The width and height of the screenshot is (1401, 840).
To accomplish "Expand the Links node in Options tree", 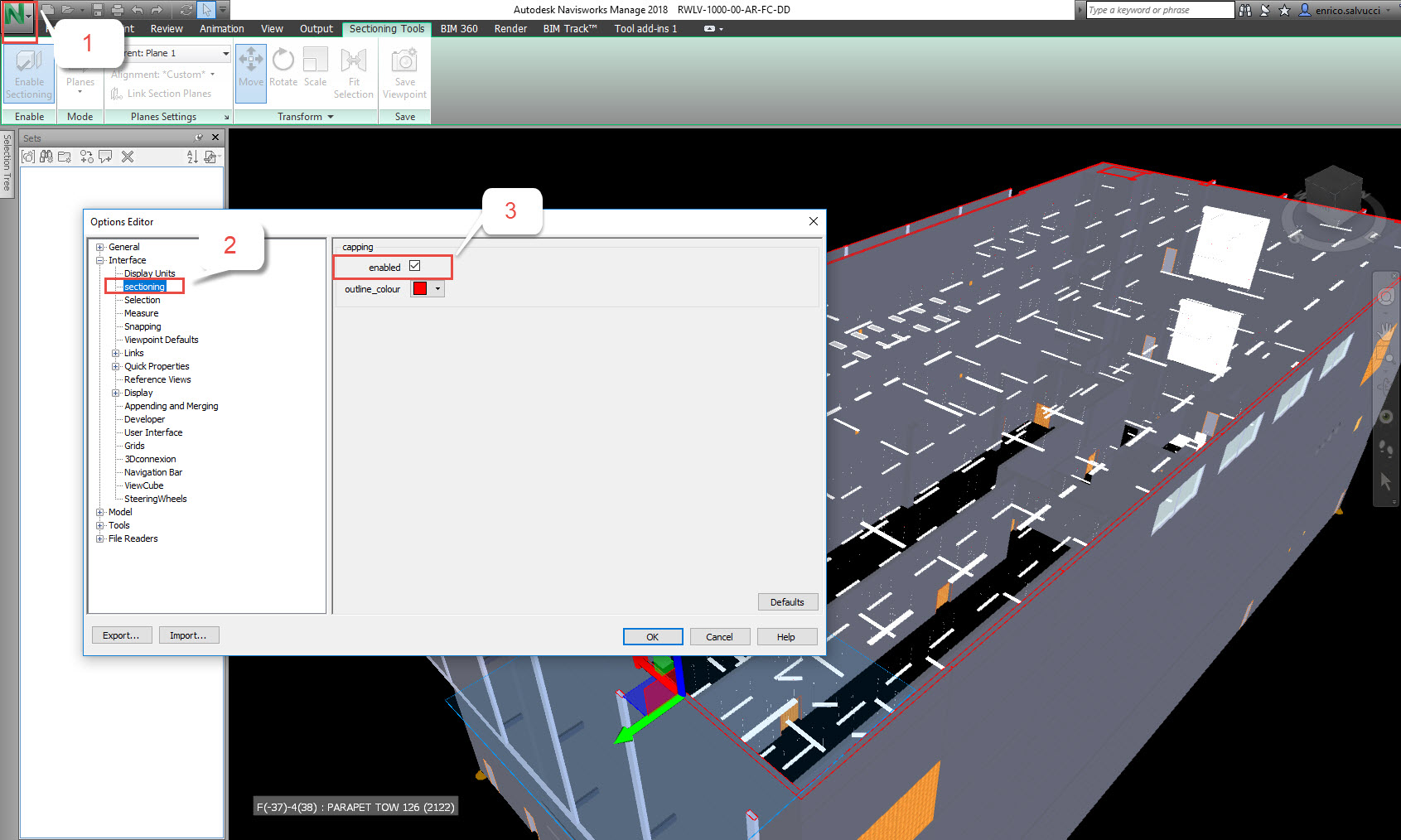I will 116,353.
